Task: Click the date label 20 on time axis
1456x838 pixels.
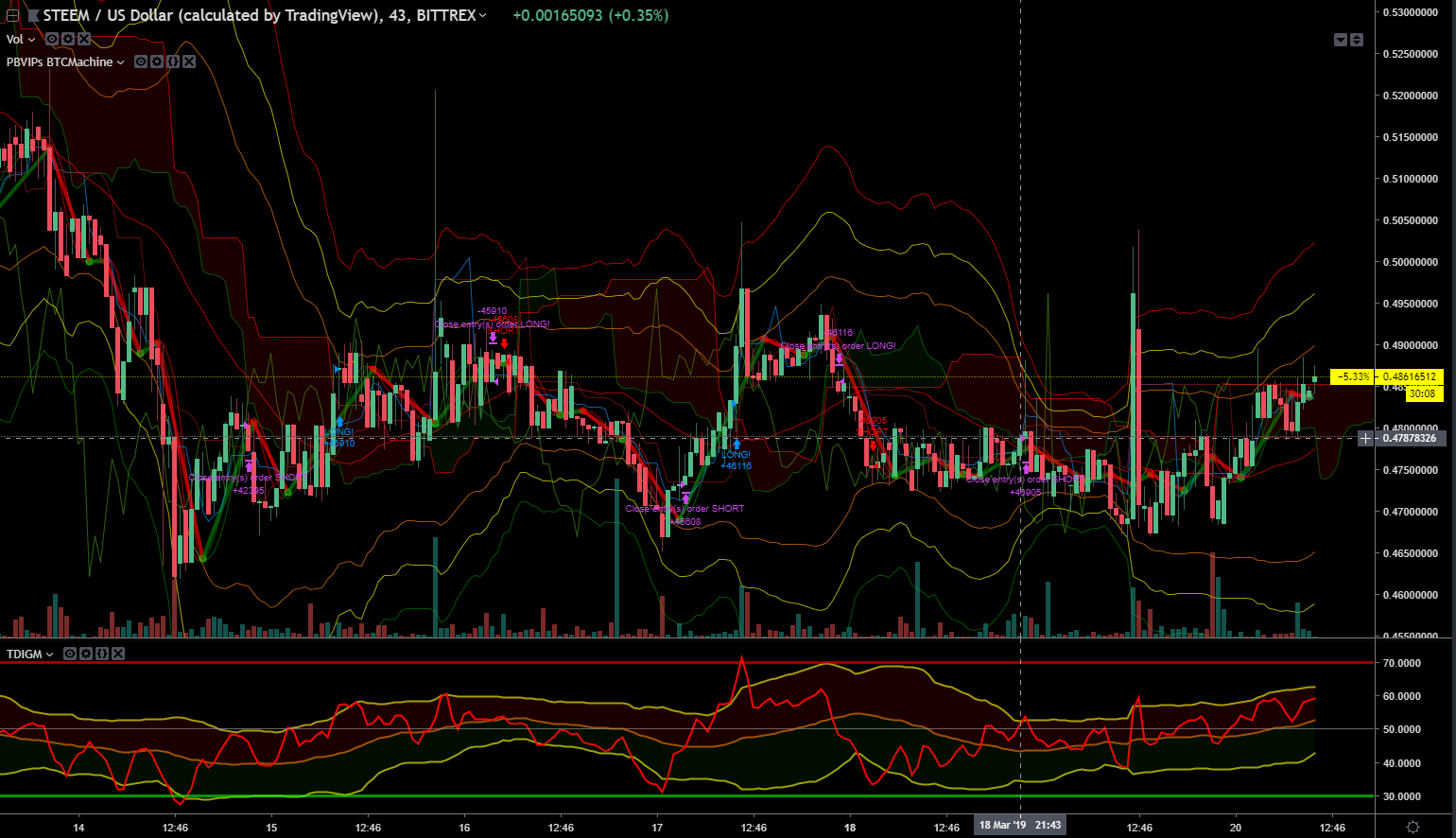Action: [x=1236, y=828]
